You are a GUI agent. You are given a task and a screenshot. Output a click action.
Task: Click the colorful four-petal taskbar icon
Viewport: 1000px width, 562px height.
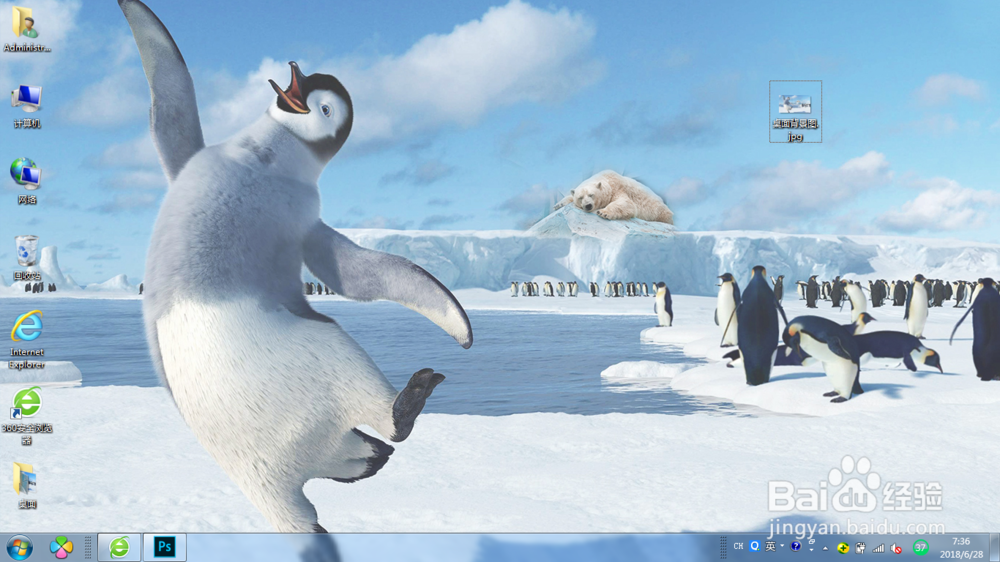point(61,547)
